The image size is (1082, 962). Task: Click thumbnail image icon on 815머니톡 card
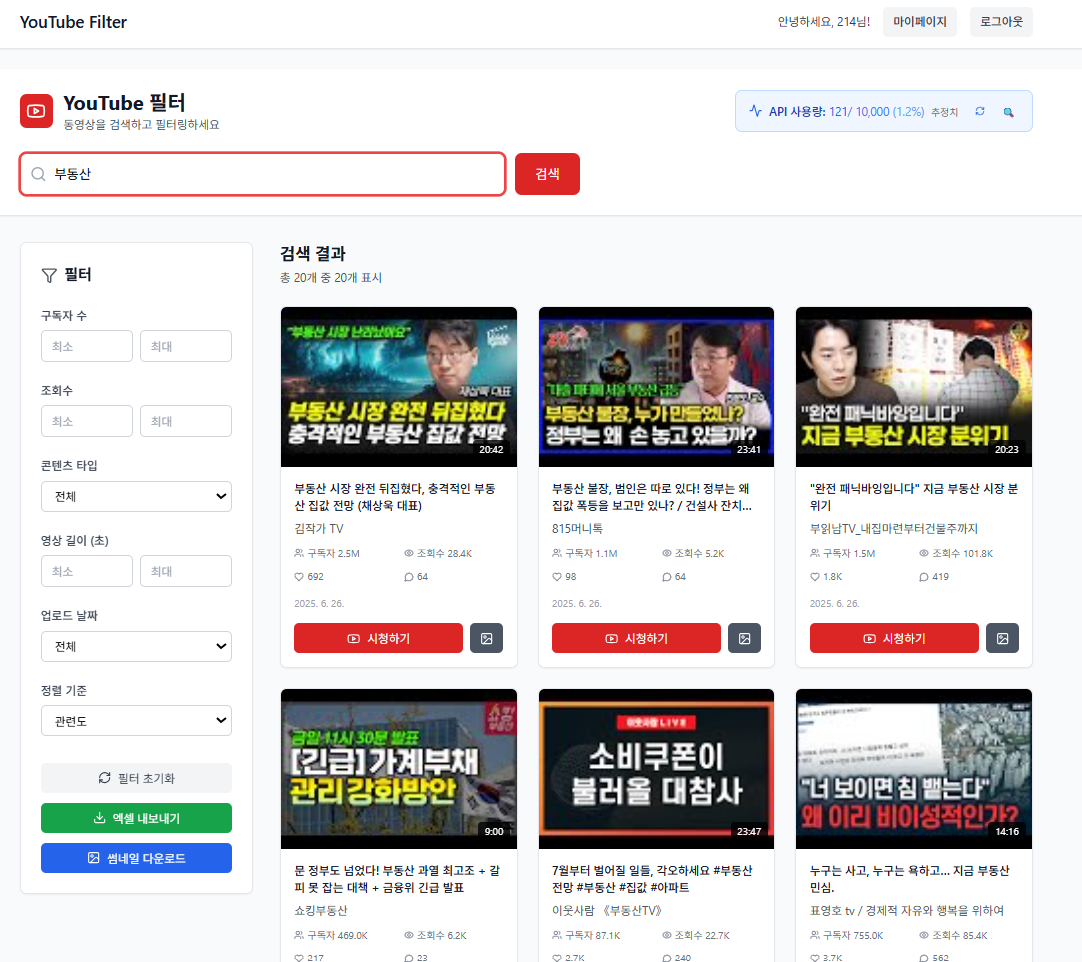[744, 638]
